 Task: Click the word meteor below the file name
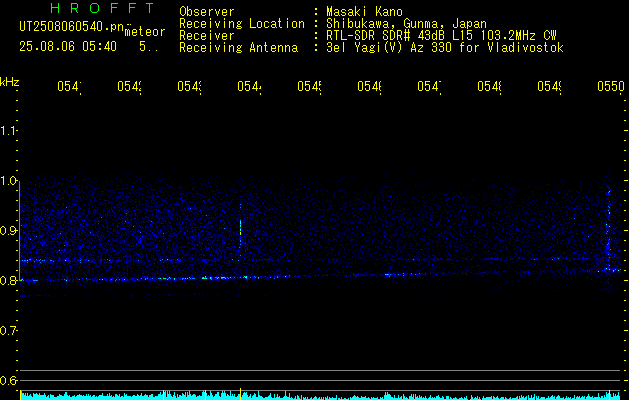(x=145, y=32)
